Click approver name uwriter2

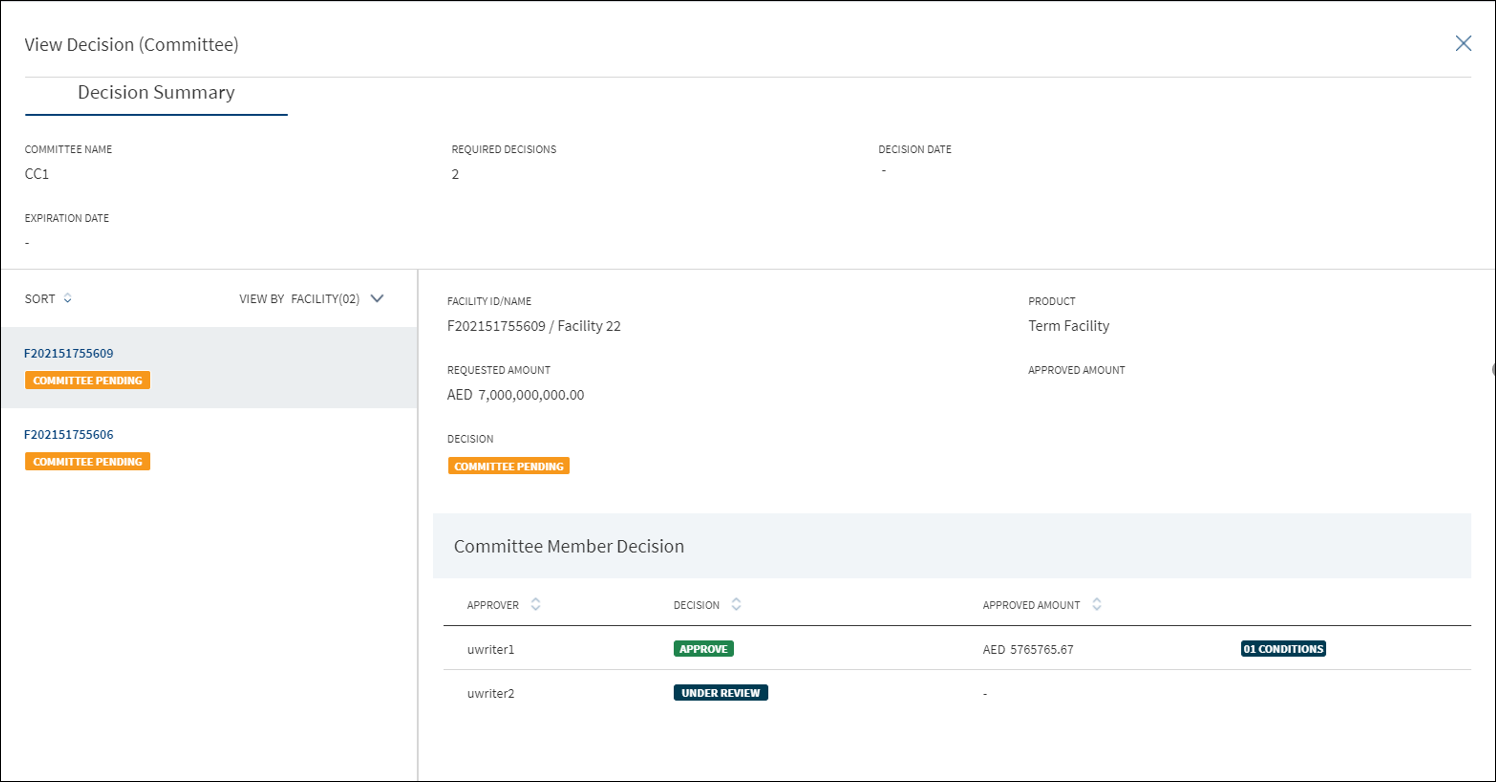click(491, 694)
